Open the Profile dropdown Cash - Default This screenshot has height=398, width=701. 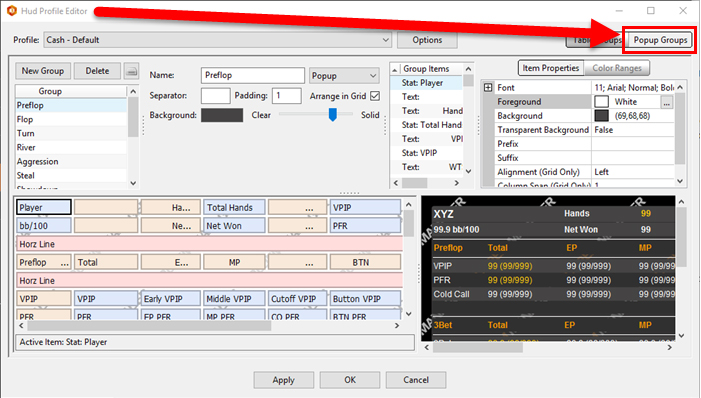point(218,40)
